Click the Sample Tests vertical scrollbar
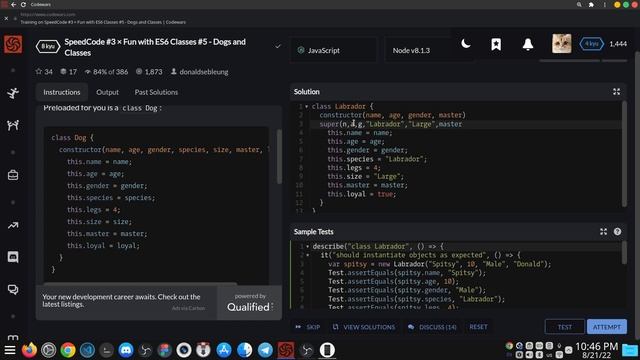The height and width of the screenshot is (360, 640). coord(624,253)
